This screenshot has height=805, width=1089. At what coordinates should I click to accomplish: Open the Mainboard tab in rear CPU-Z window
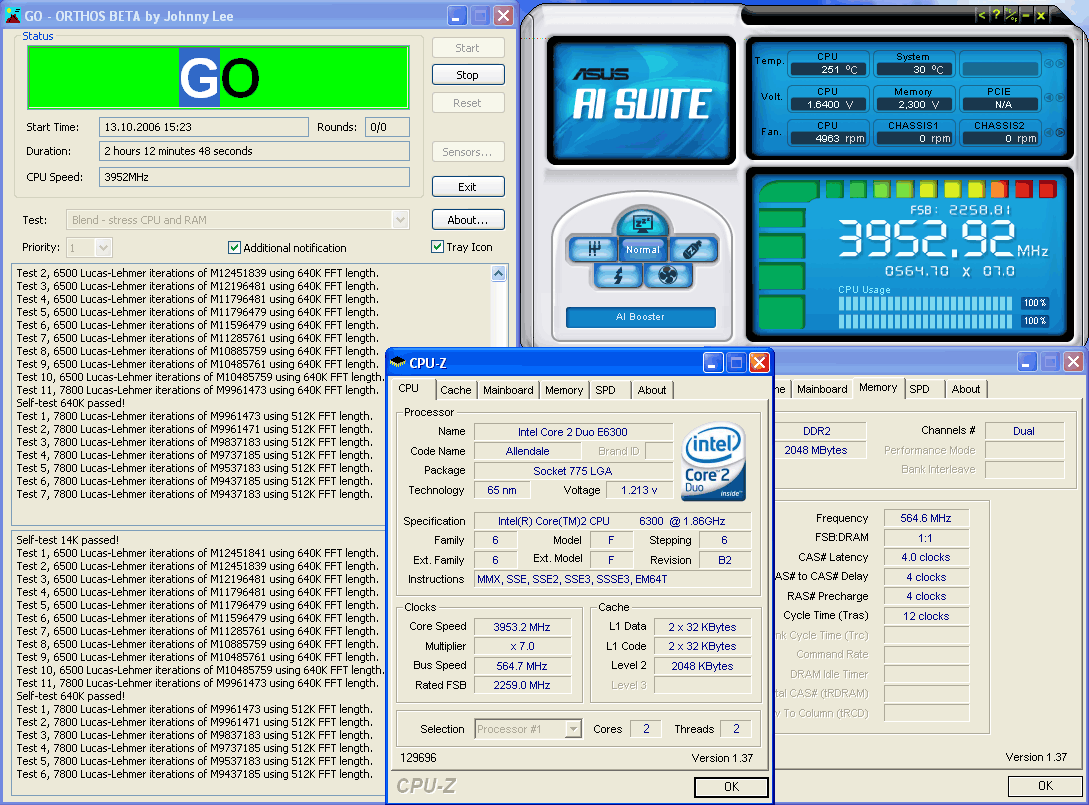822,389
